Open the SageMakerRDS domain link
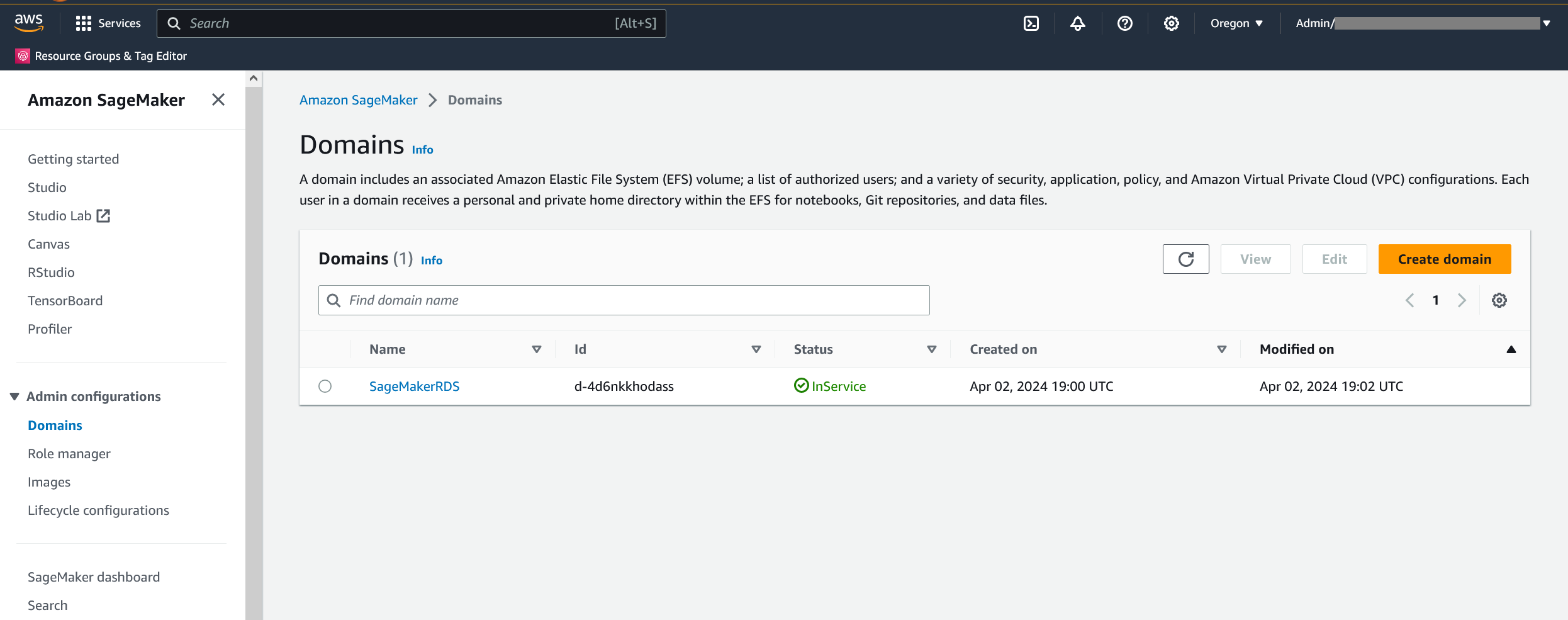 pos(414,386)
